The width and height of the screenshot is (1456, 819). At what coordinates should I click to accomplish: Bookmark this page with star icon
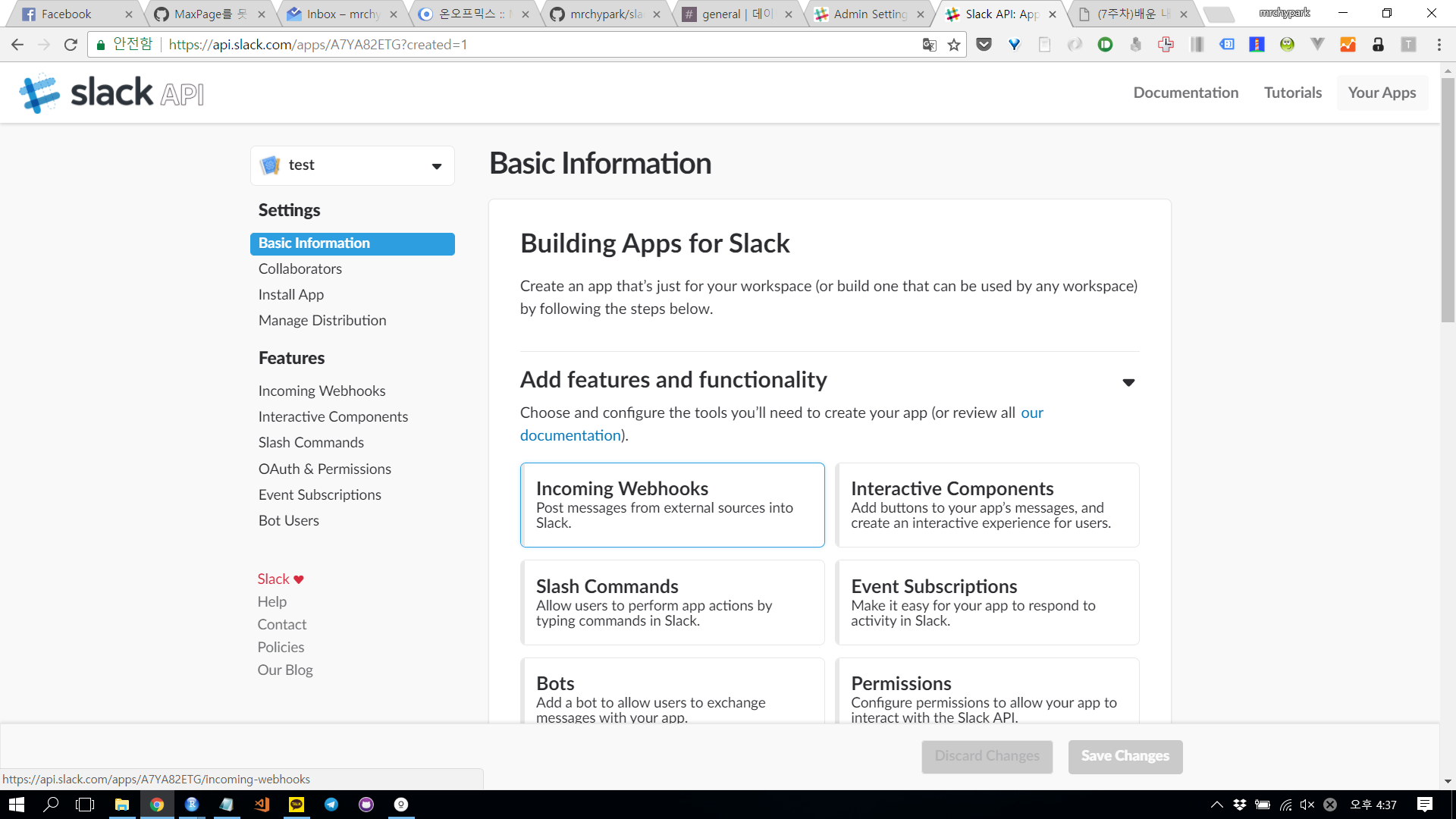[954, 45]
